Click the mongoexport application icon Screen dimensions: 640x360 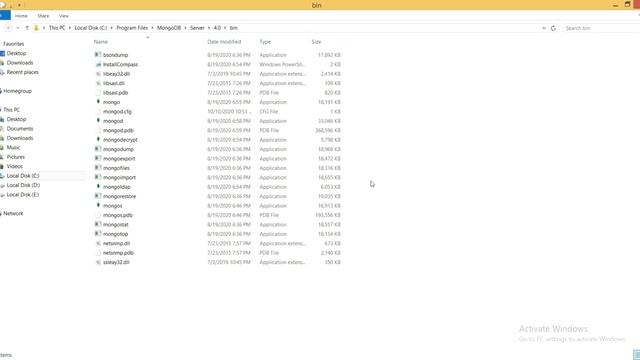(98, 158)
